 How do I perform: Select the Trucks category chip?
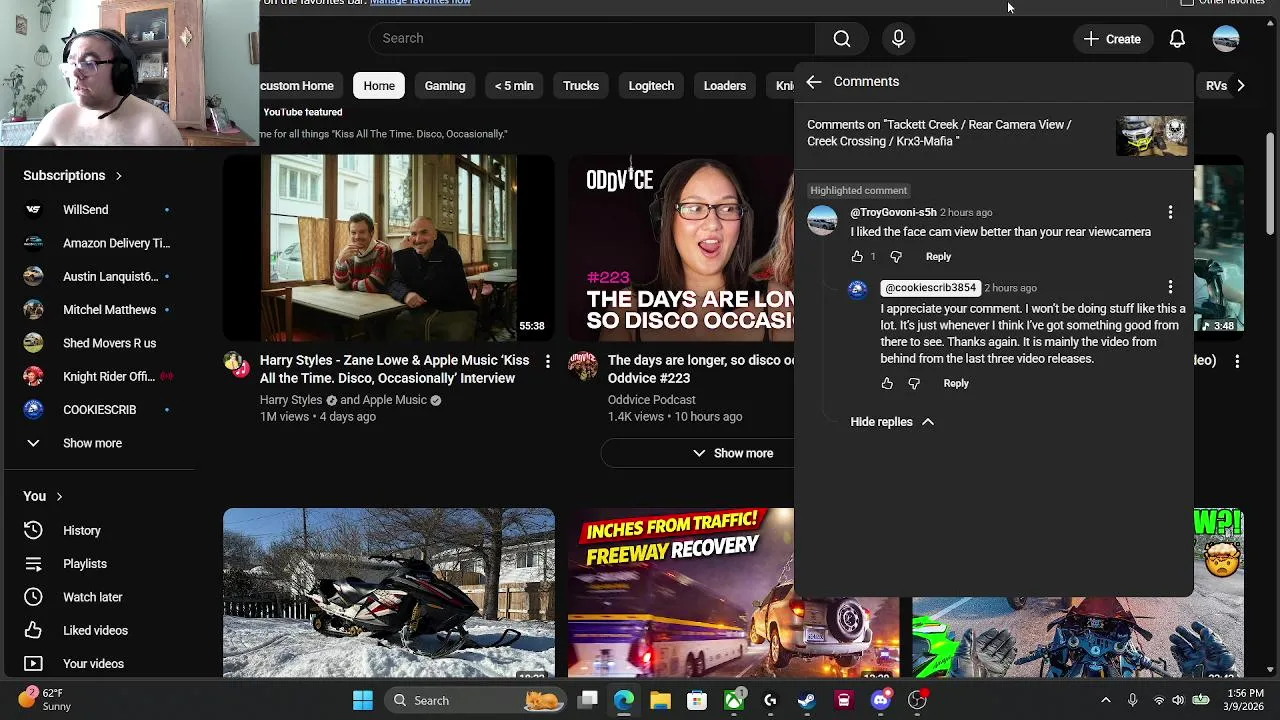(x=581, y=86)
